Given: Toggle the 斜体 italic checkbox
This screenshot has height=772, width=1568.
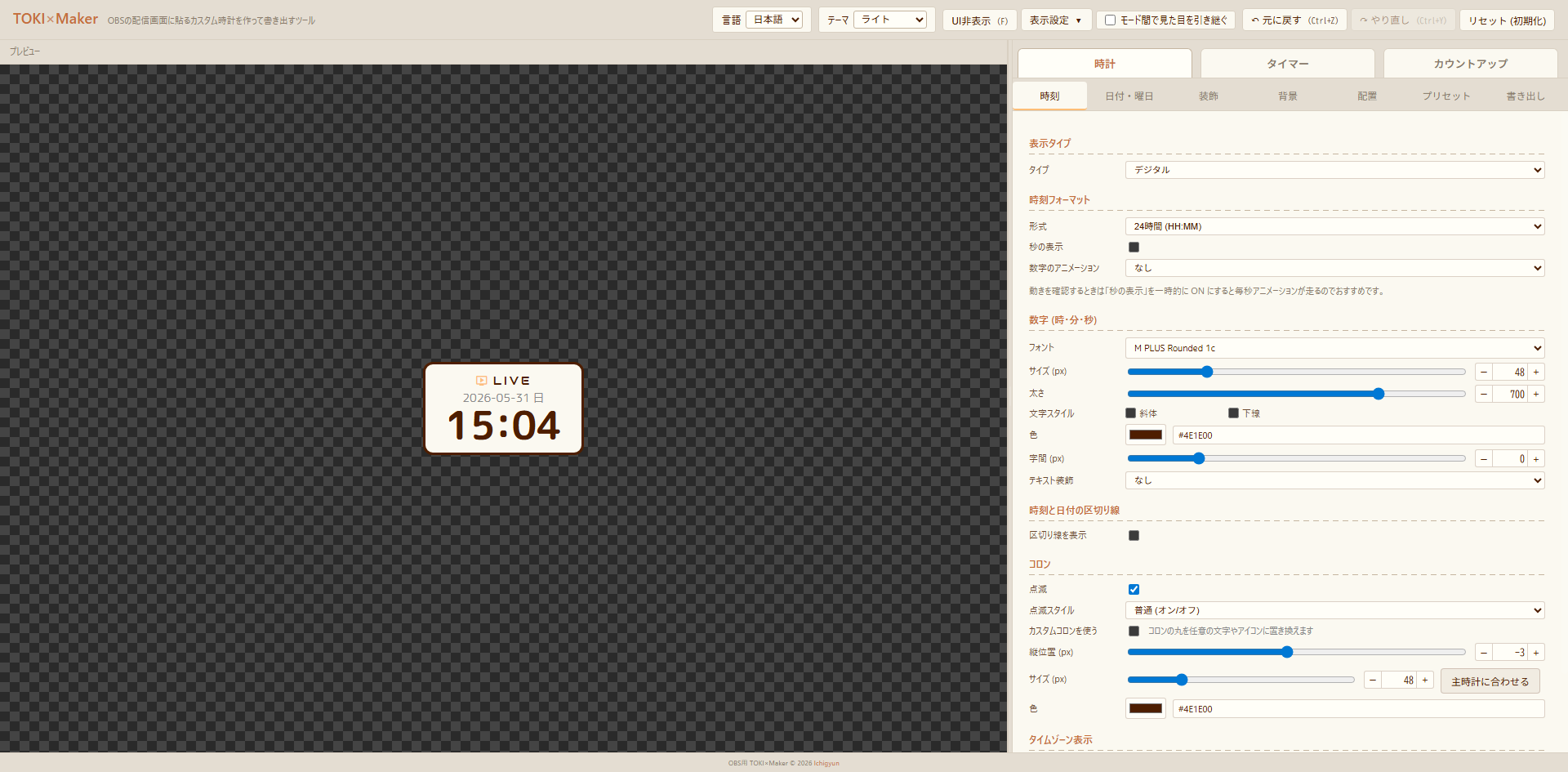Looking at the screenshot, I should pyautogui.click(x=1131, y=413).
